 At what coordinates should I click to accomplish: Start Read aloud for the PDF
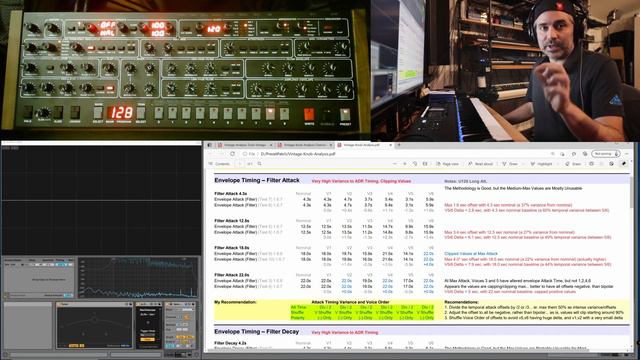481,164
